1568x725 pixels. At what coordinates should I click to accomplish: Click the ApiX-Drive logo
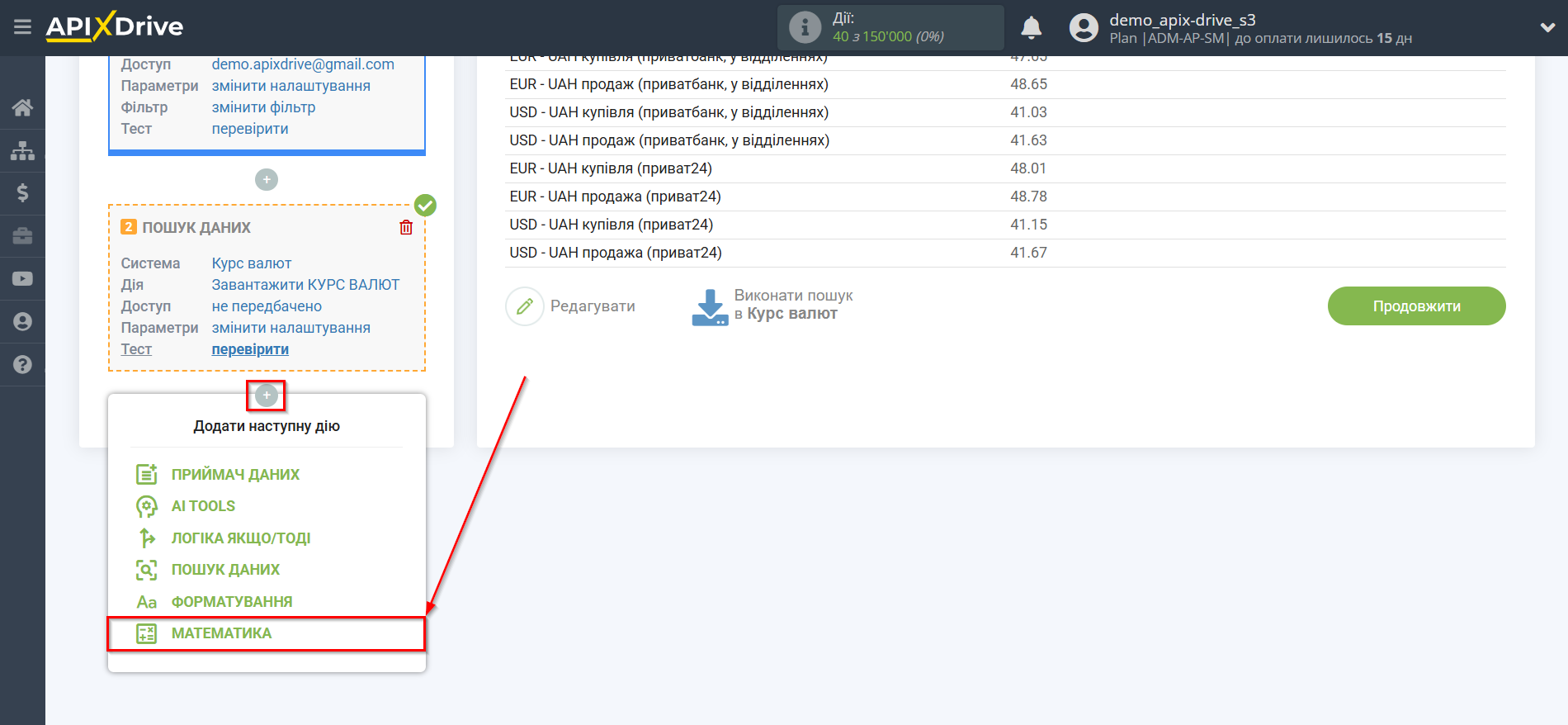[115, 26]
